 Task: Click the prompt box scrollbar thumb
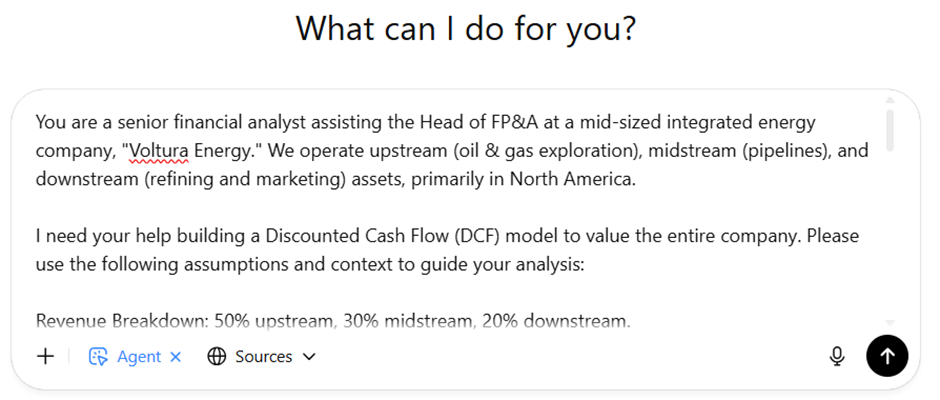[x=890, y=129]
